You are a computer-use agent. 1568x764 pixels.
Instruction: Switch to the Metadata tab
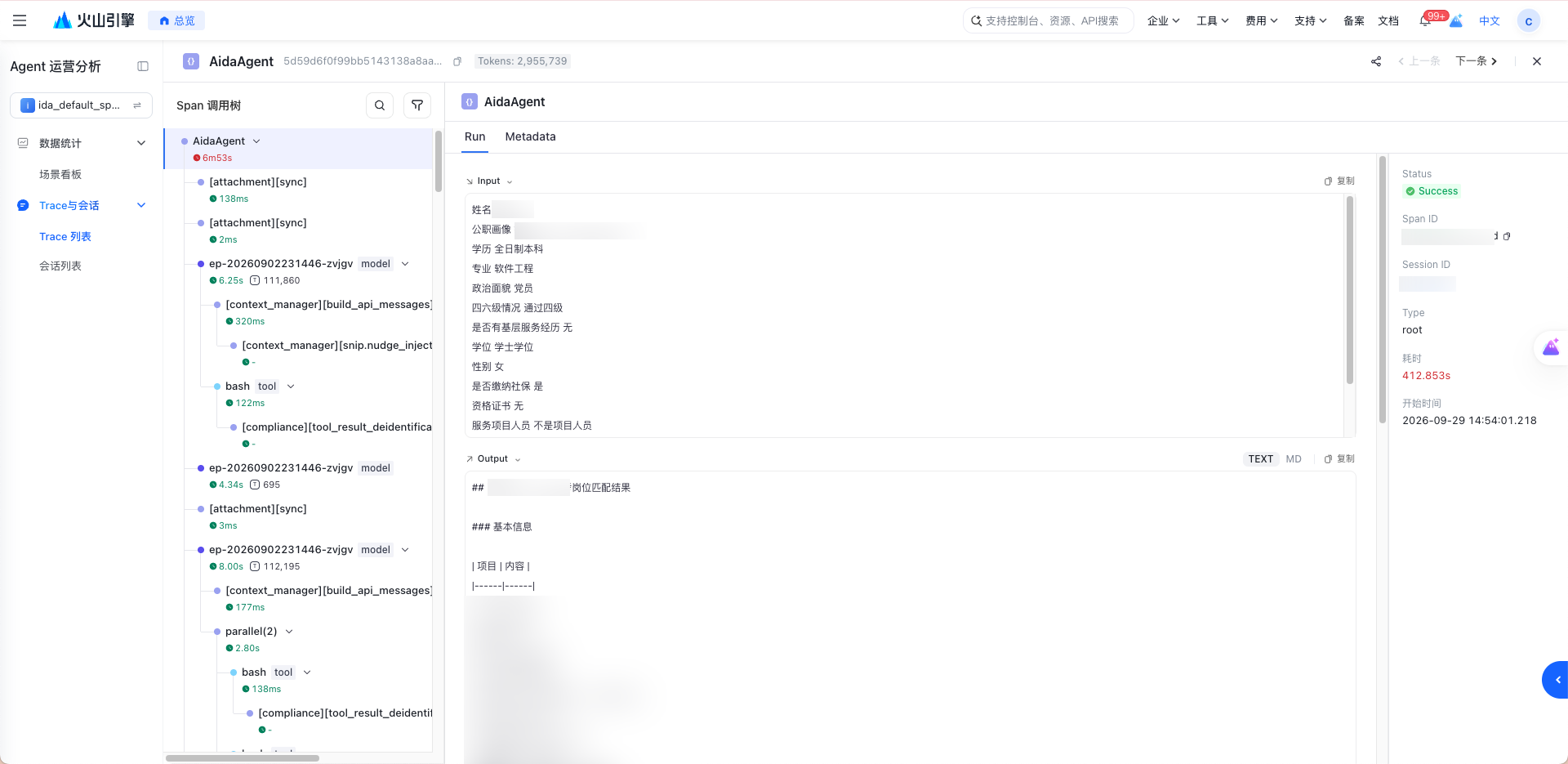coord(531,136)
